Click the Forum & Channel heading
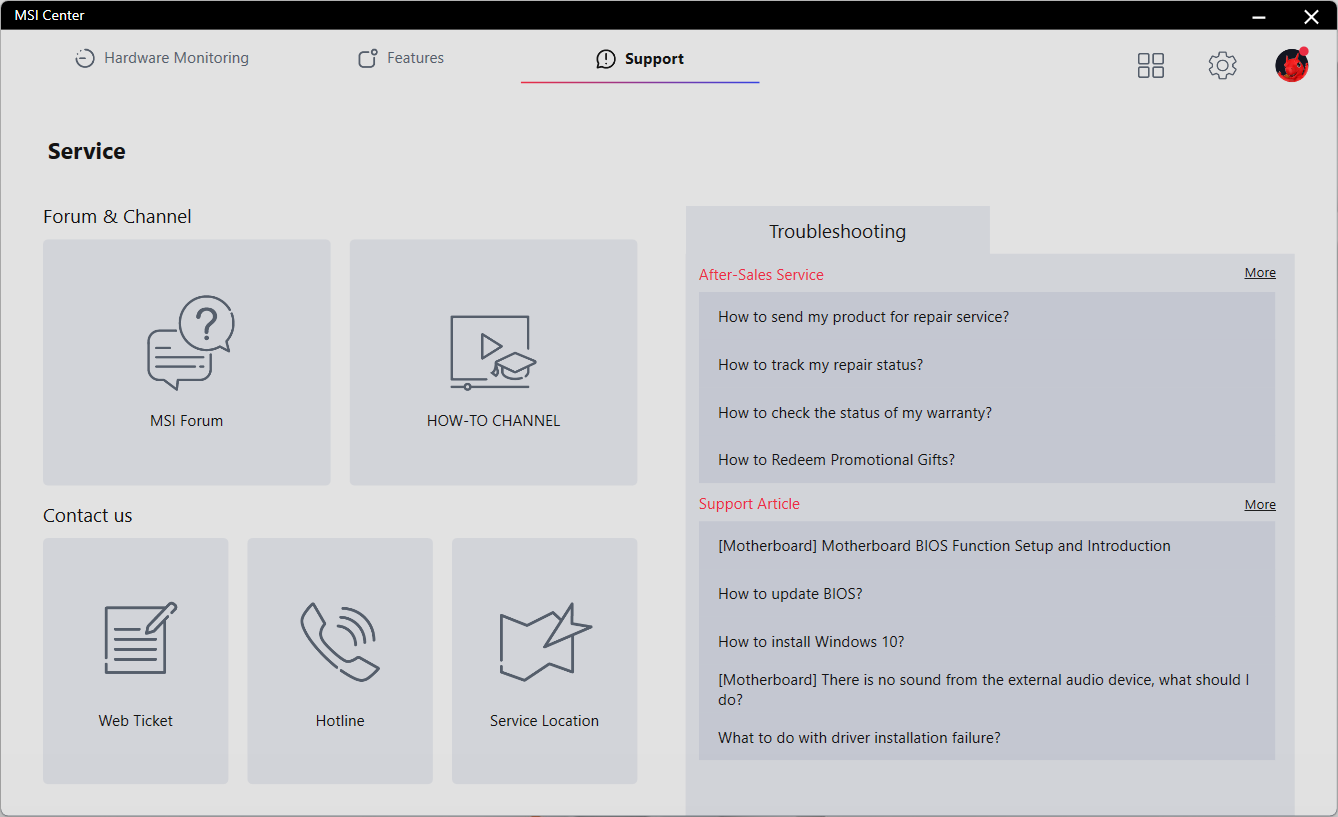Screen dimensions: 1338x817 [117, 217]
